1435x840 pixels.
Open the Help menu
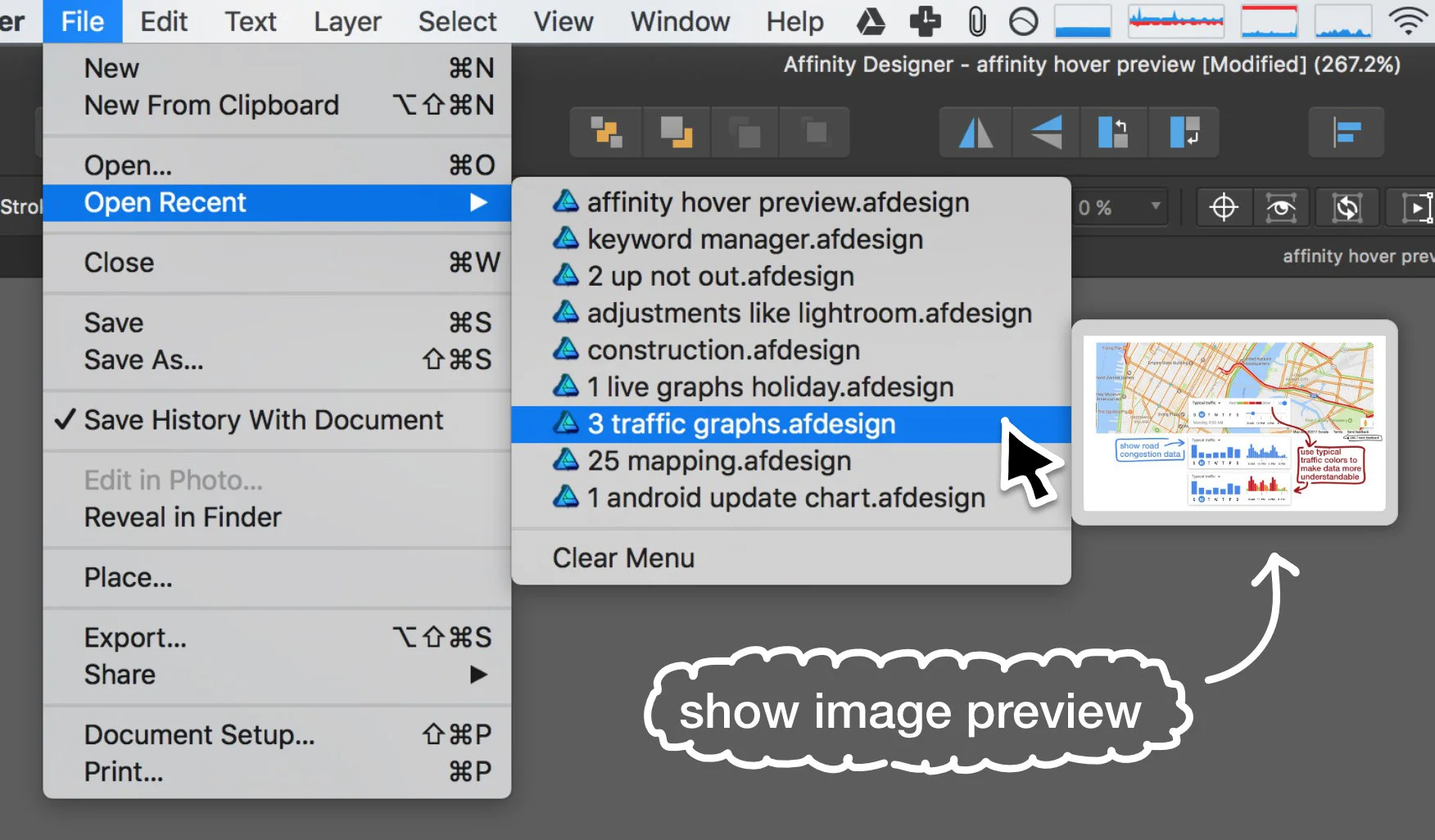tap(794, 21)
